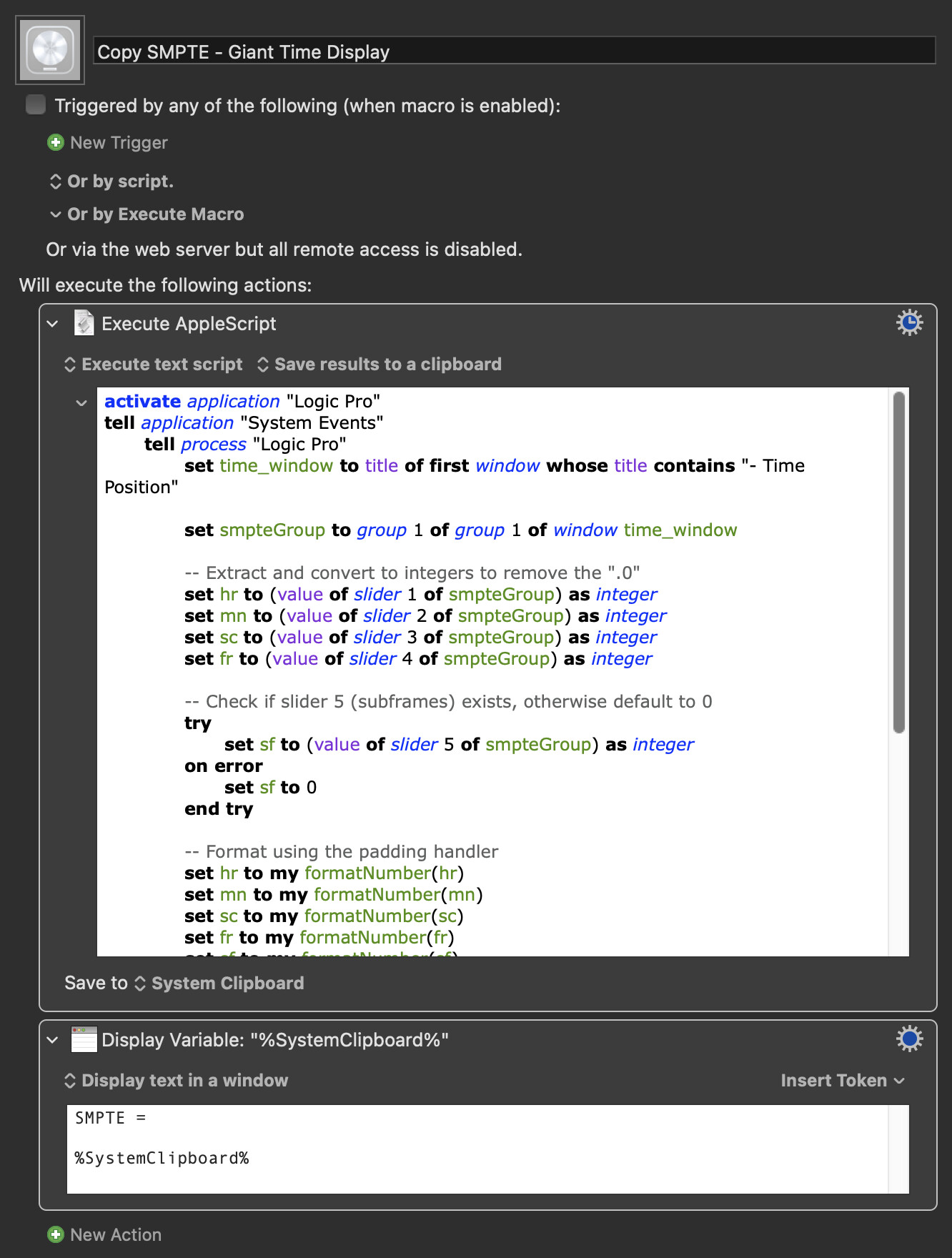This screenshot has height=1258, width=952.
Task: Open the Insert Token menu
Action: click(x=842, y=1081)
